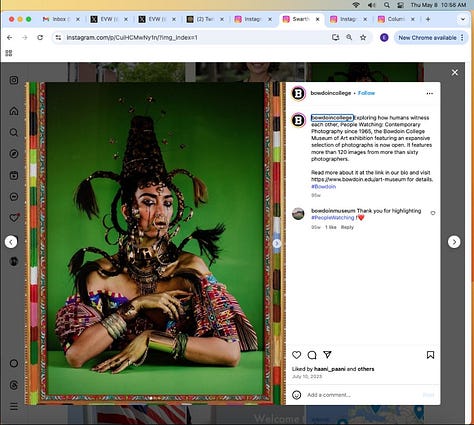The width and height of the screenshot is (474, 425).
Task: Focus the Add a comment field
Action: (362, 395)
